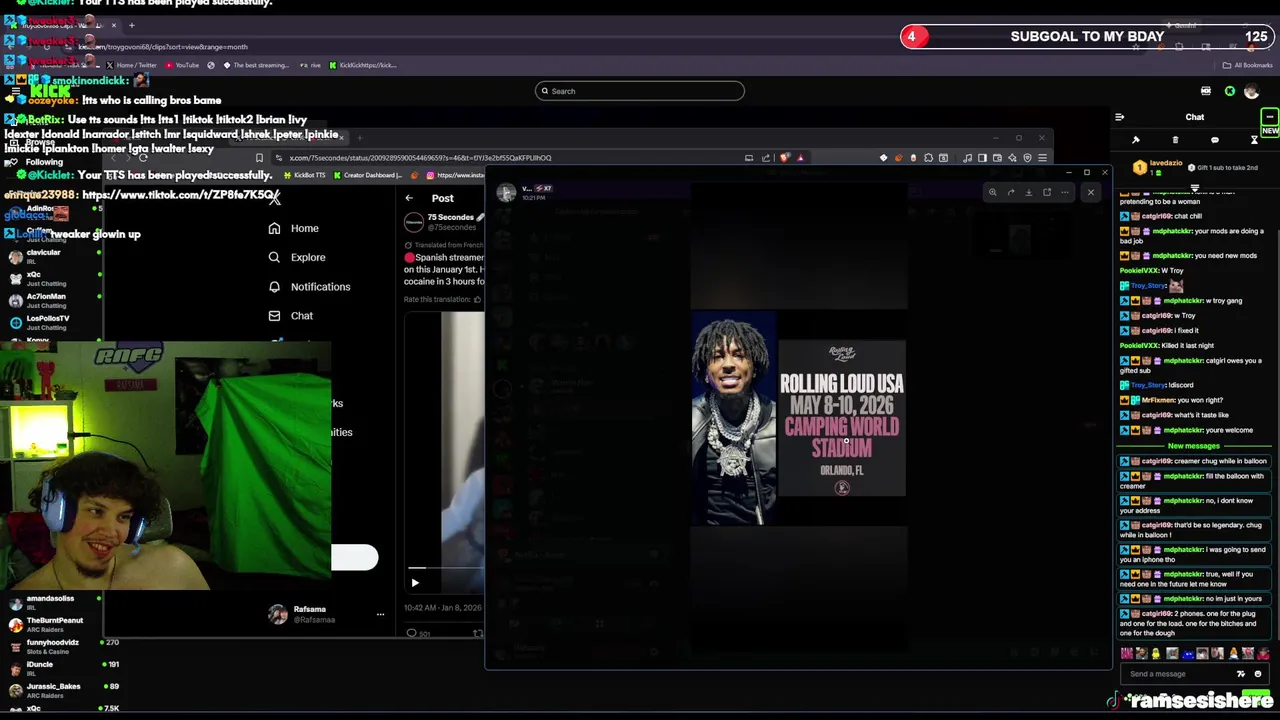The image size is (1280, 720).
Task: Click the green Kick K icon
Action: click(x=1230, y=91)
